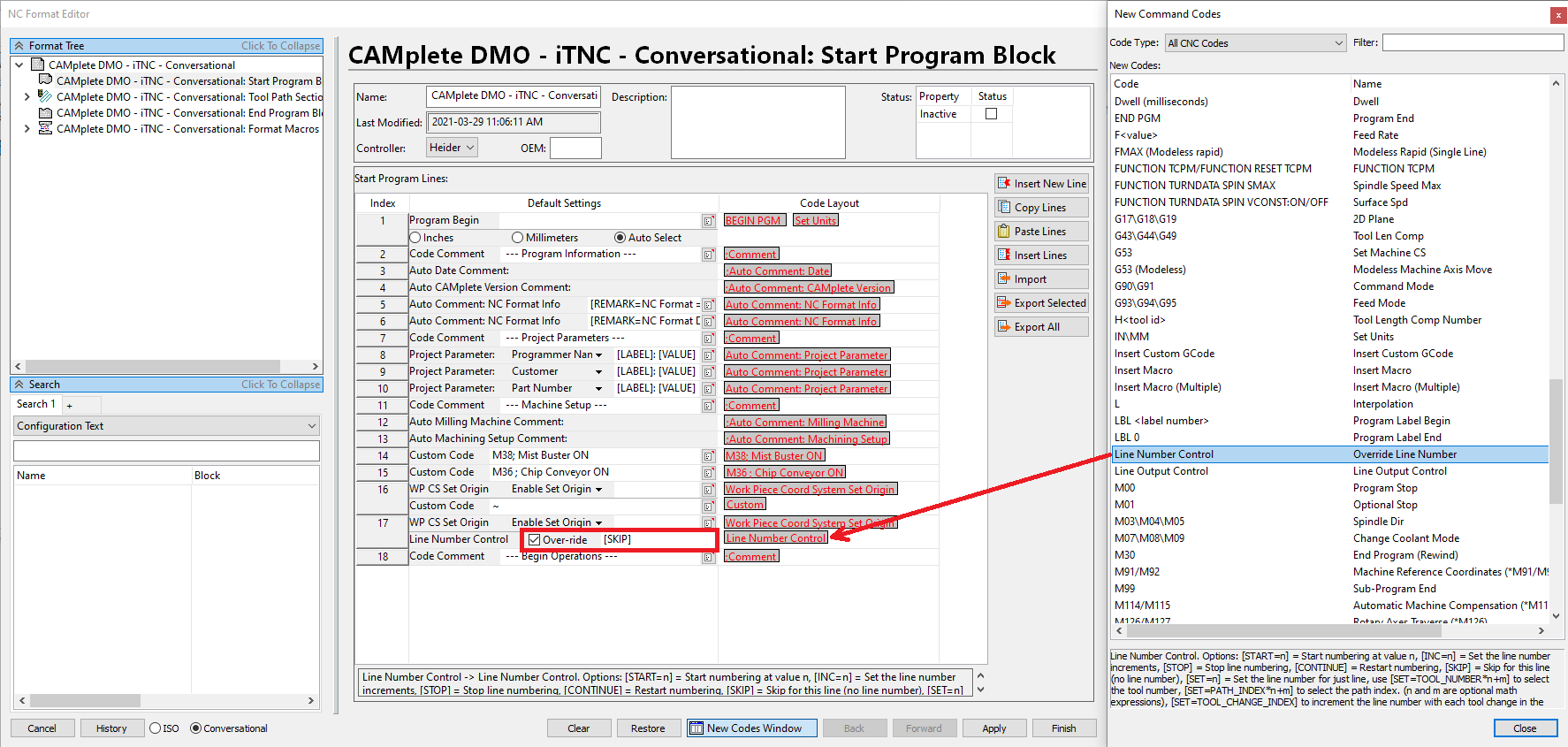Image resolution: width=1568 pixels, height=747 pixels.
Task: Open edit icon for Program Information comment row
Action: 709,255
